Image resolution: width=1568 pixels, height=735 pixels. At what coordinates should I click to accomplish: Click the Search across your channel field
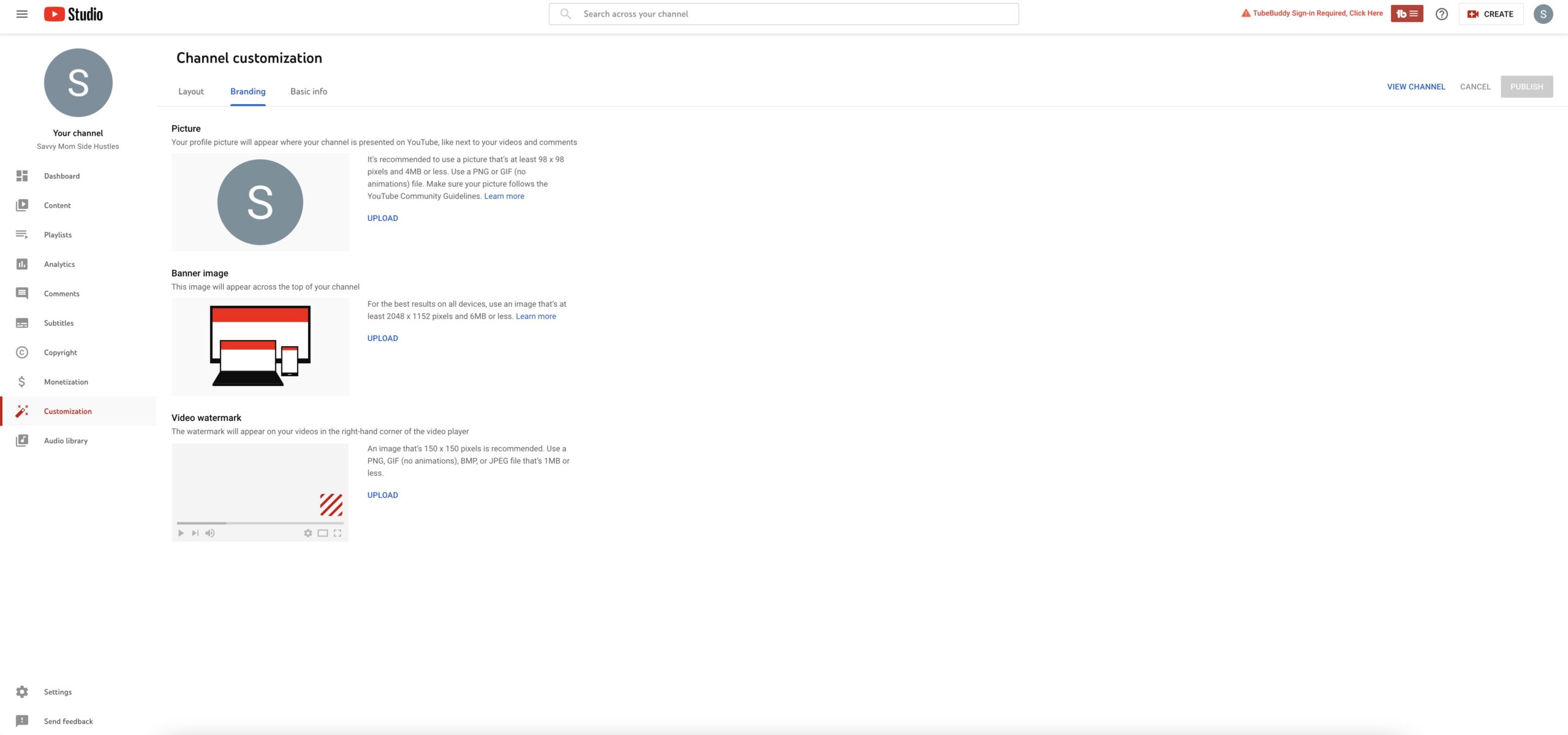pyautogui.click(x=783, y=13)
